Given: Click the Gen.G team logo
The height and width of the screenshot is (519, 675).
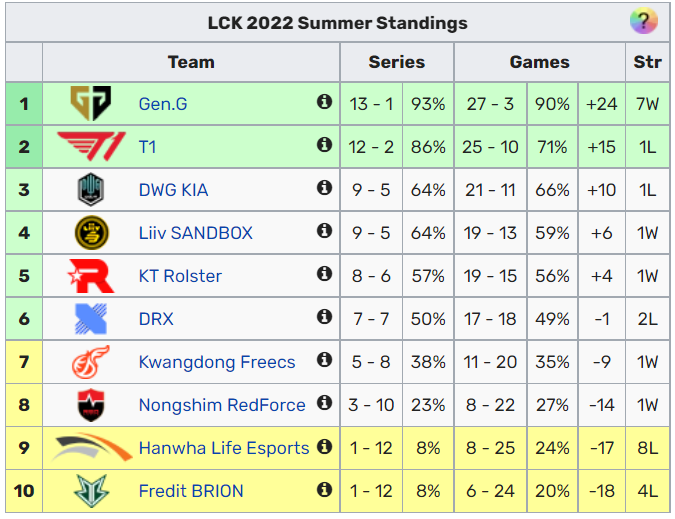Looking at the screenshot, I should click(x=91, y=103).
